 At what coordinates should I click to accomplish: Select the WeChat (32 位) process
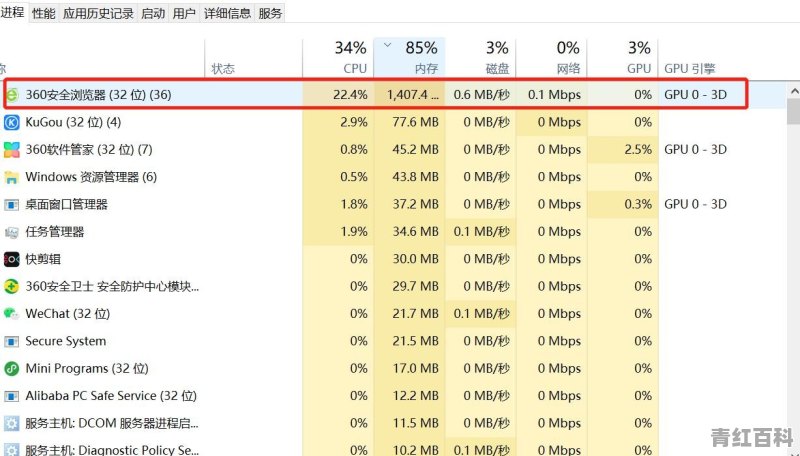(68, 314)
